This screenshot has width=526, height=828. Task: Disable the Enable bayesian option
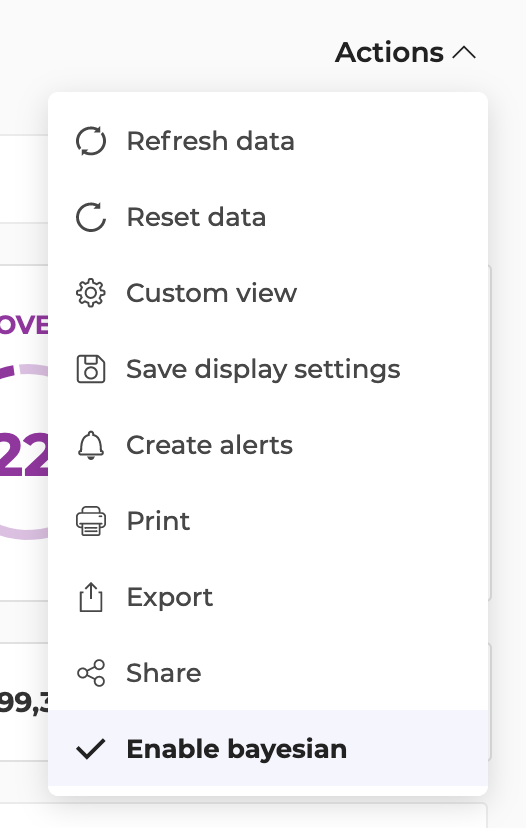point(268,748)
